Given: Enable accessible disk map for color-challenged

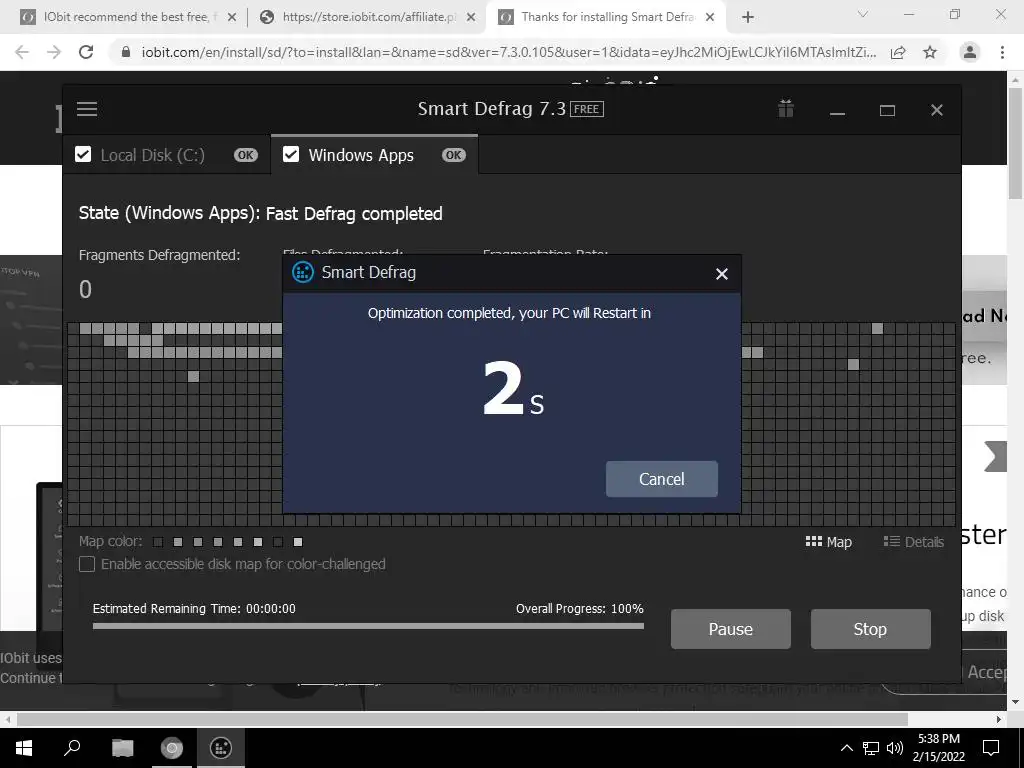Looking at the screenshot, I should click(87, 564).
